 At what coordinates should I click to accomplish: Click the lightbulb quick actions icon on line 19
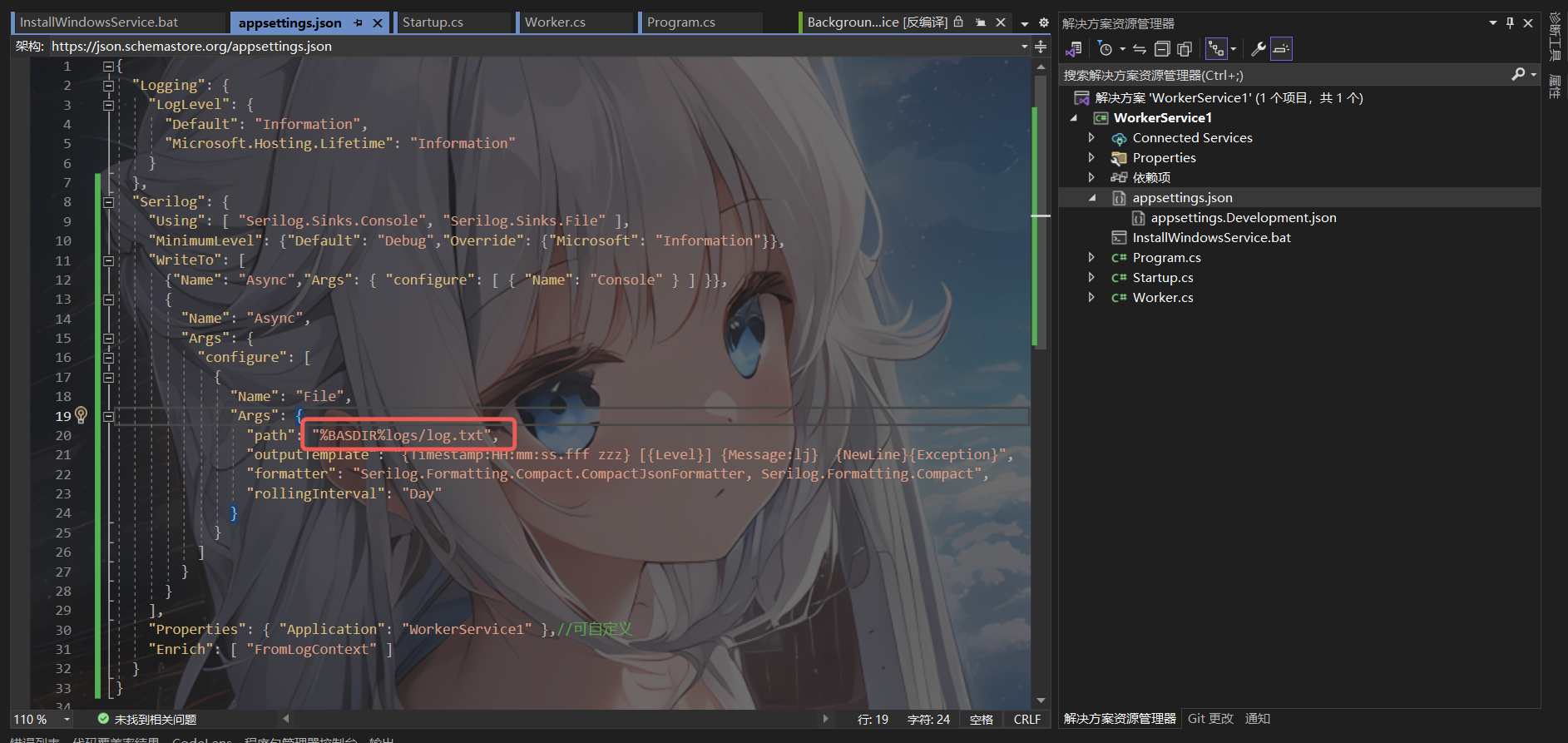(x=82, y=414)
